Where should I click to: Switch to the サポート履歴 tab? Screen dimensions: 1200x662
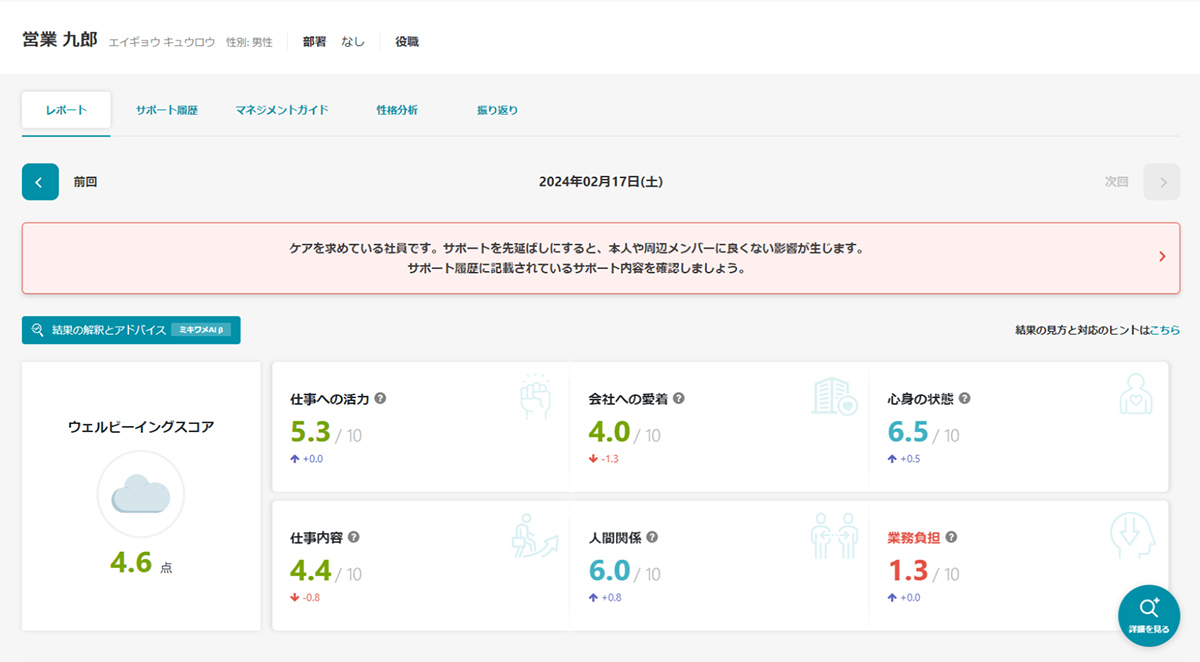click(x=171, y=111)
